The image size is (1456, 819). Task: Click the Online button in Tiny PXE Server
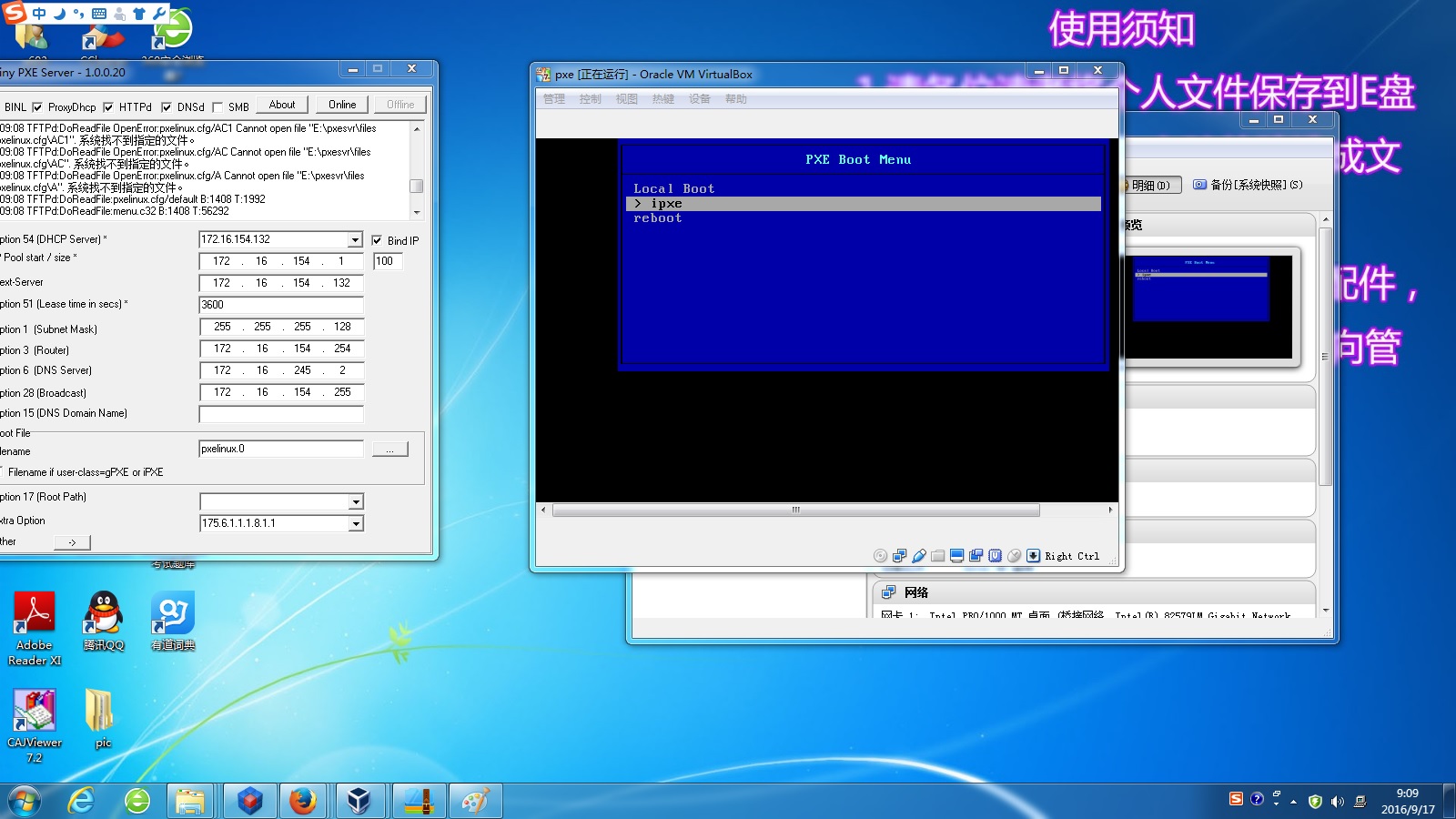coord(342,105)
